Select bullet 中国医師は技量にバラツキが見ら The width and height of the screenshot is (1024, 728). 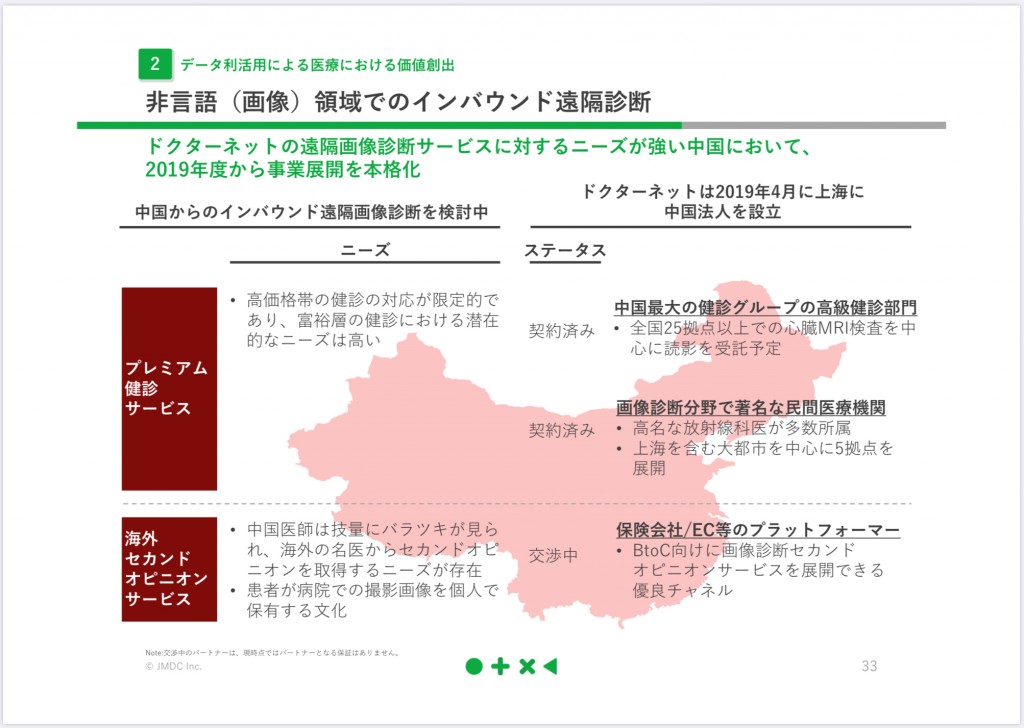tap(373, 530)
